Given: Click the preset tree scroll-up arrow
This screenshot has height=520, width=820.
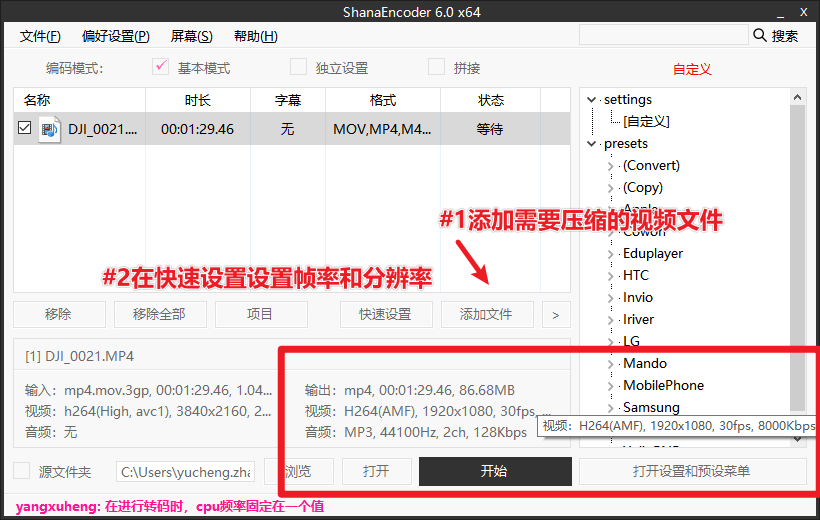Looking at the screenshot, I should point(797,97).
